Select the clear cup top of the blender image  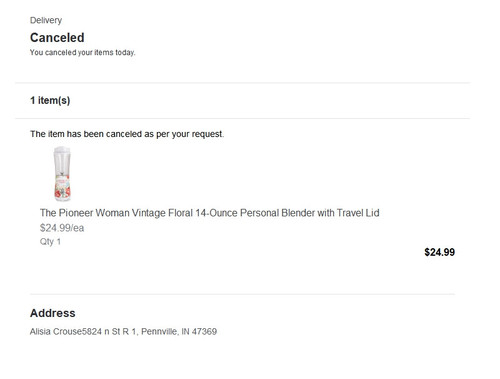(62, 161)
